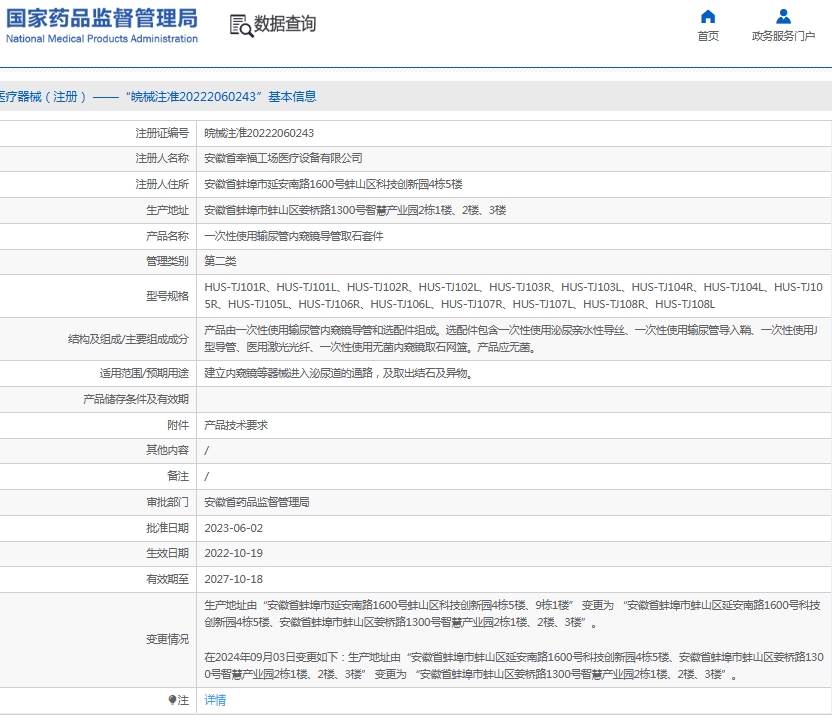Click product name 一次性使用输尿管内窥镜导管取石套件
832x722 pixels.
(293, 236)
